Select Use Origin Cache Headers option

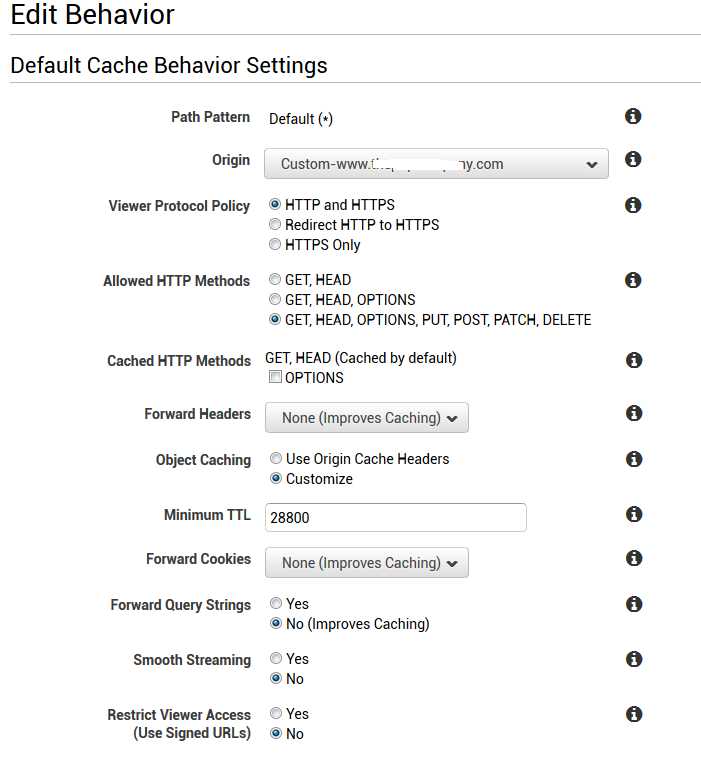pos(275,459)
